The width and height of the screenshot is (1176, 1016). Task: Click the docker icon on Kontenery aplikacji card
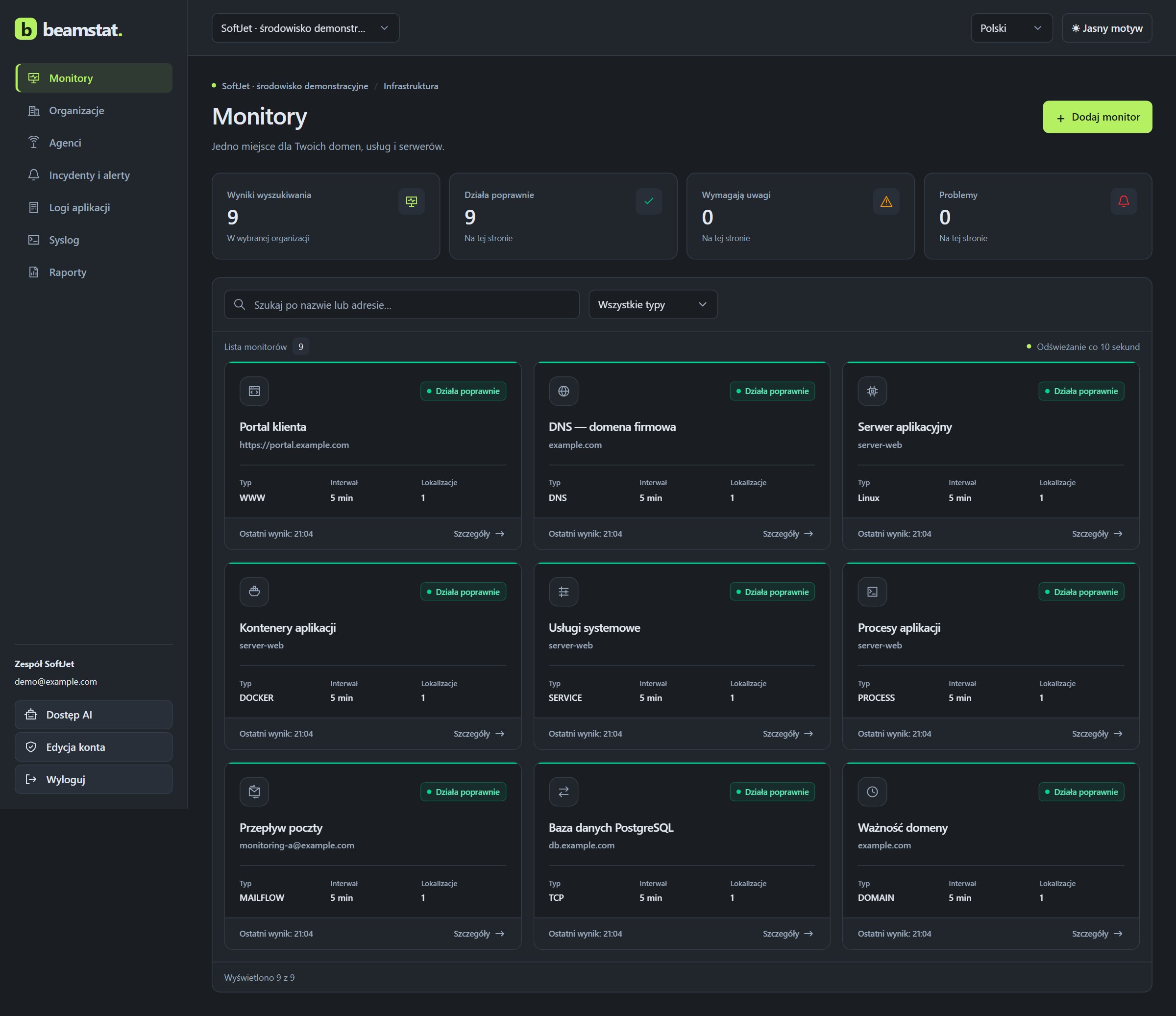(x=254, y=592)
